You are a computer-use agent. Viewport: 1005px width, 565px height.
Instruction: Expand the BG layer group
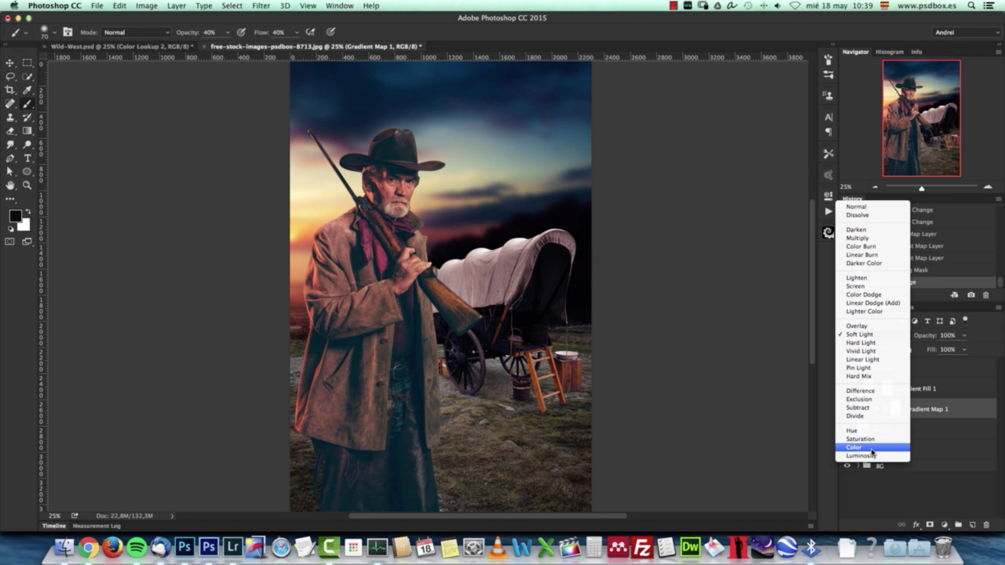click(x=858, y=466)
